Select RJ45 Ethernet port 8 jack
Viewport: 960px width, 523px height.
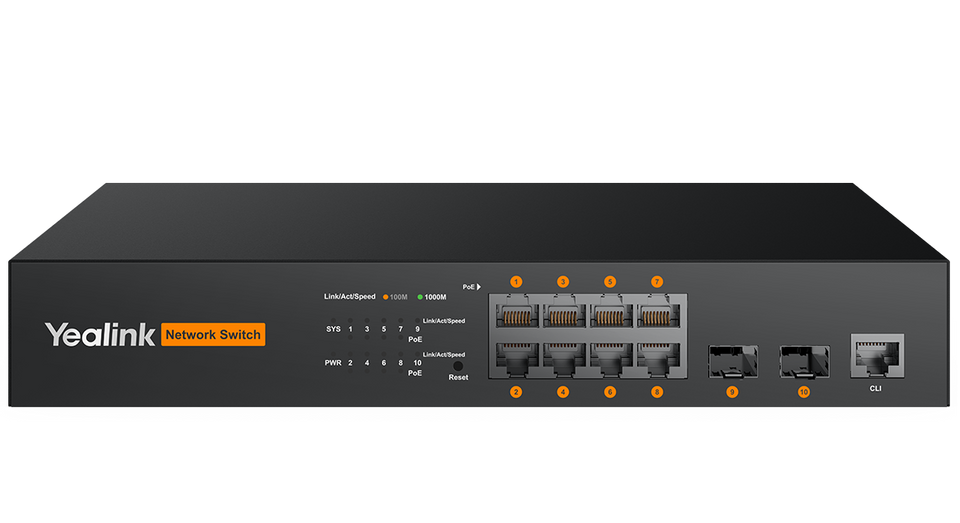pos(657,359)
